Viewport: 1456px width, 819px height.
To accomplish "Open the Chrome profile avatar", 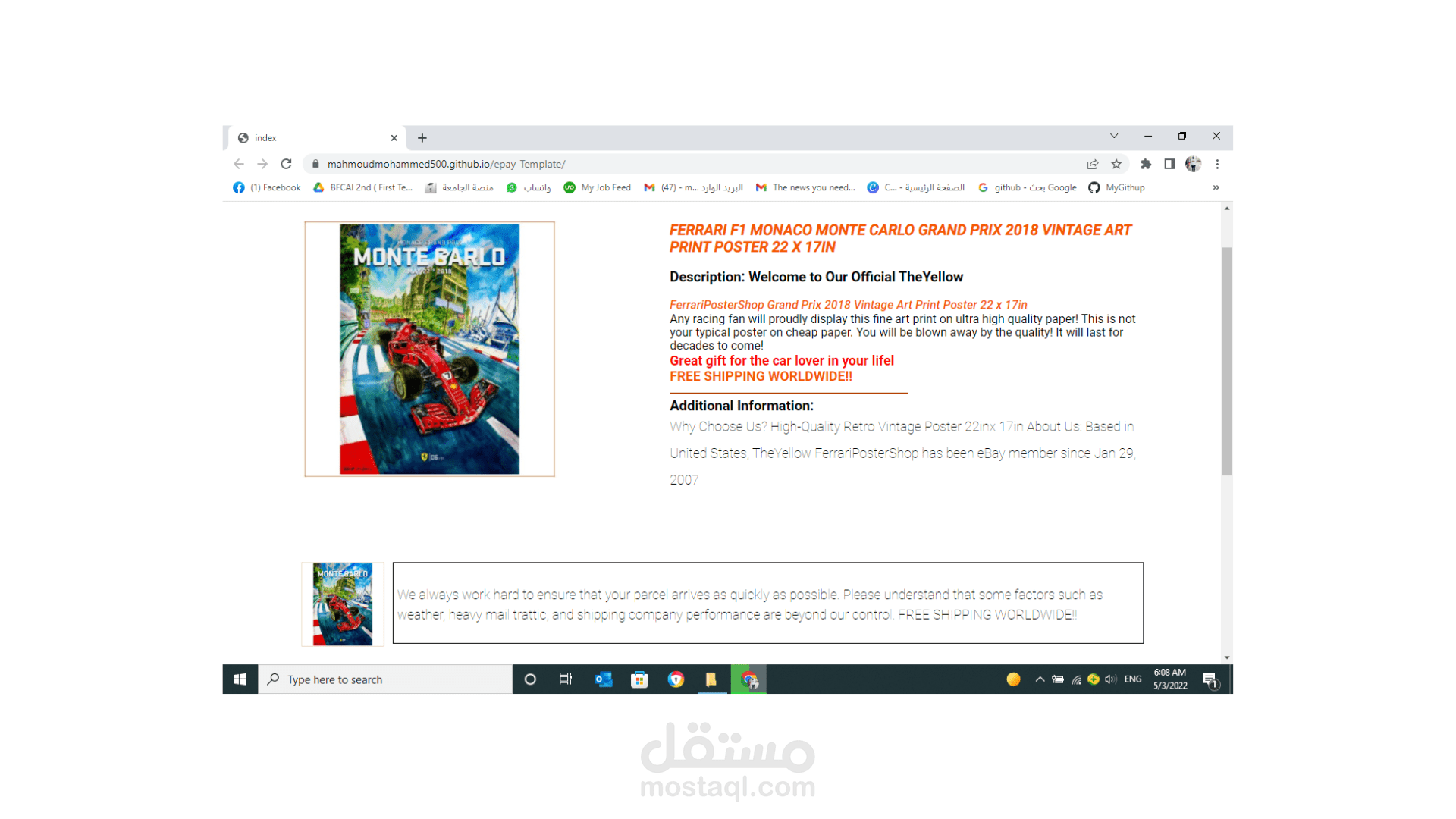I will tap(1194, 164).
